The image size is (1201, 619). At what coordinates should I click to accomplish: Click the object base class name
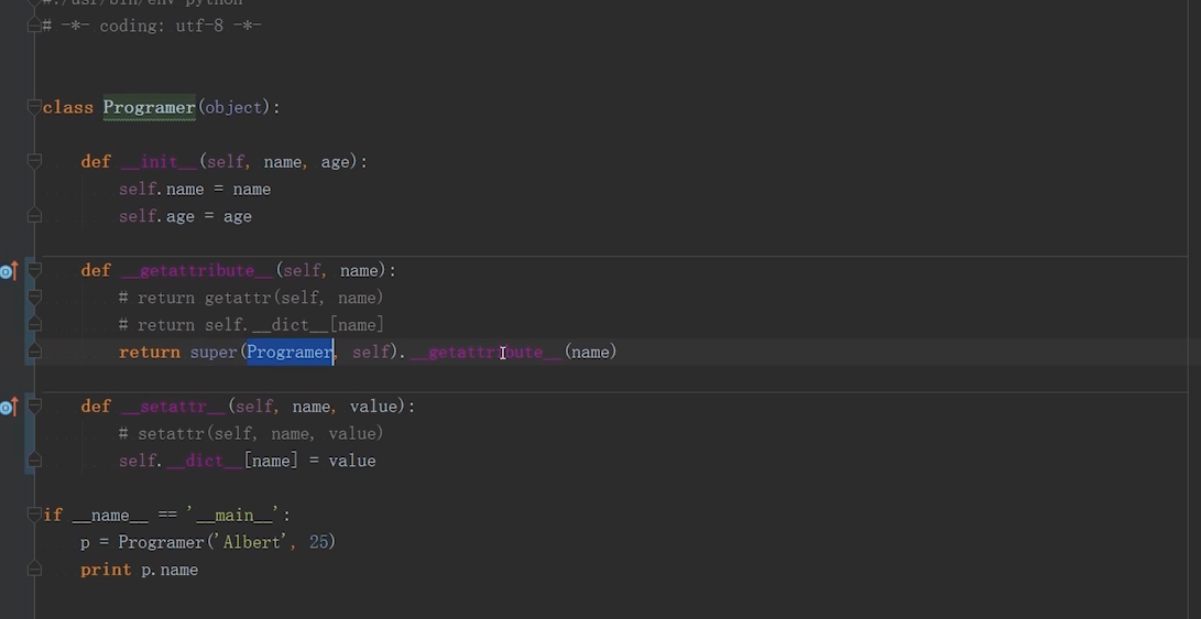233,107
